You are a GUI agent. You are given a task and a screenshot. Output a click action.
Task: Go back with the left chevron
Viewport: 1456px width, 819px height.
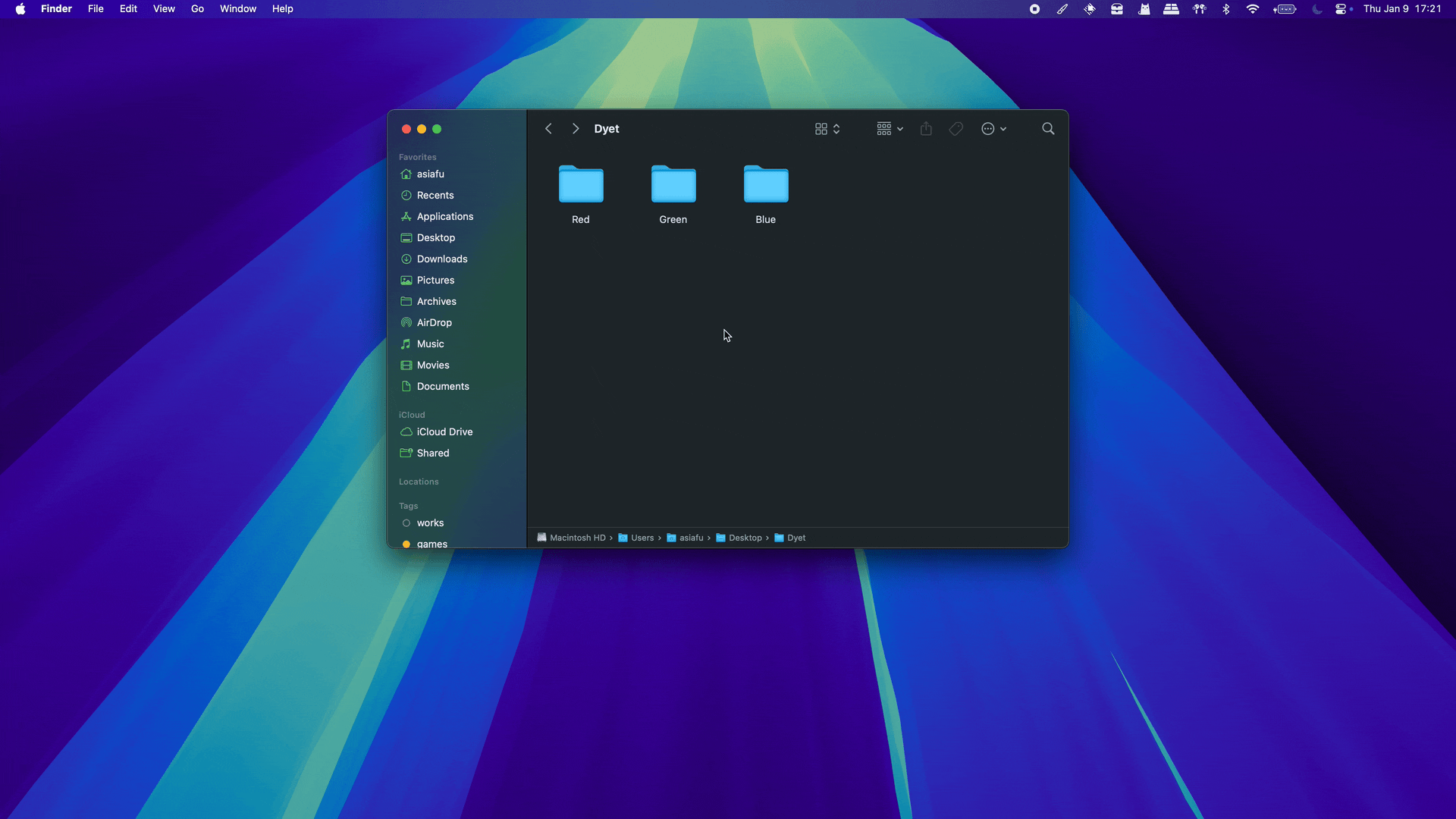(x=548, y=129)
